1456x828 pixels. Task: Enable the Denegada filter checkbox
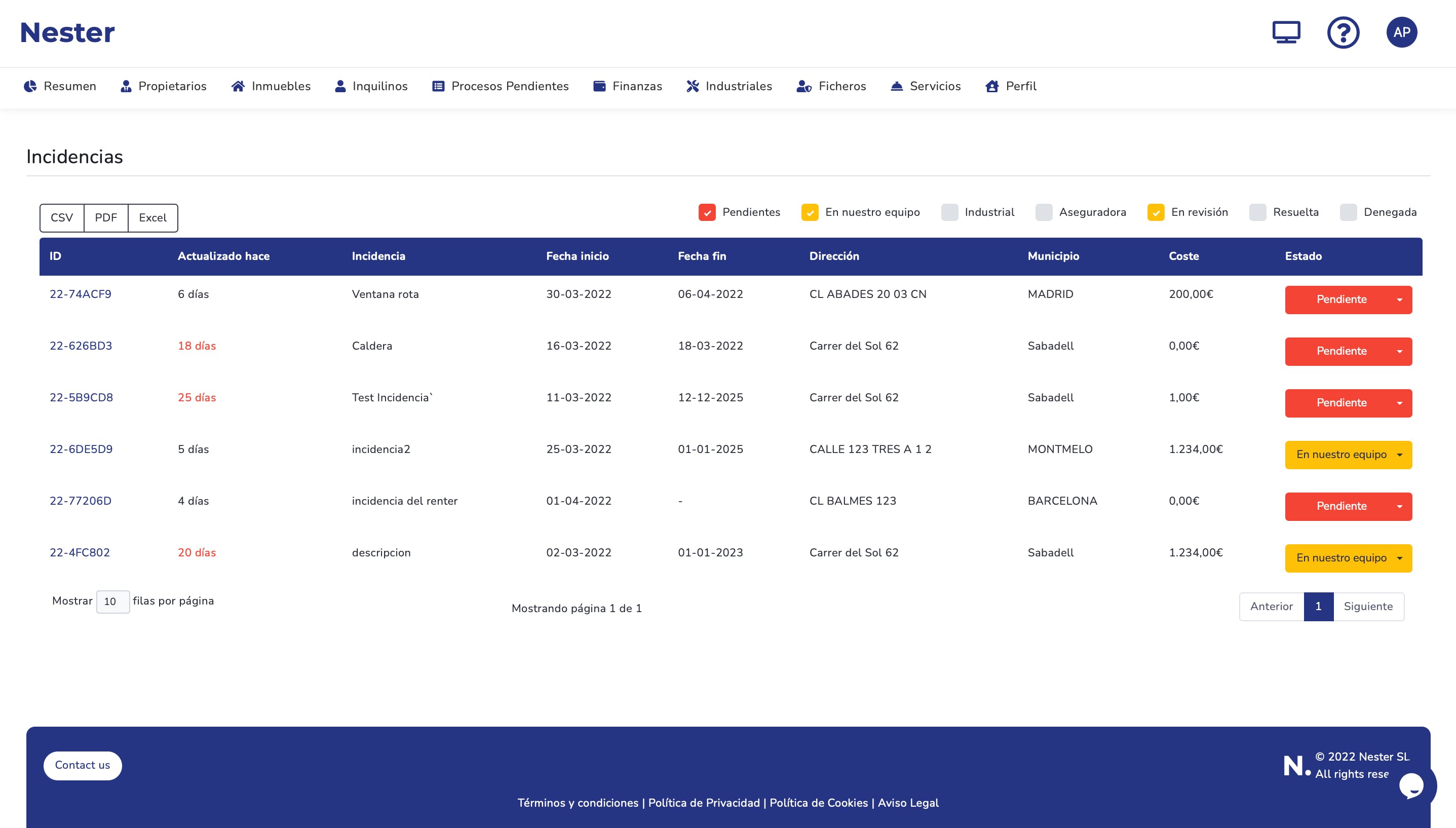(x=1348, y=212)
